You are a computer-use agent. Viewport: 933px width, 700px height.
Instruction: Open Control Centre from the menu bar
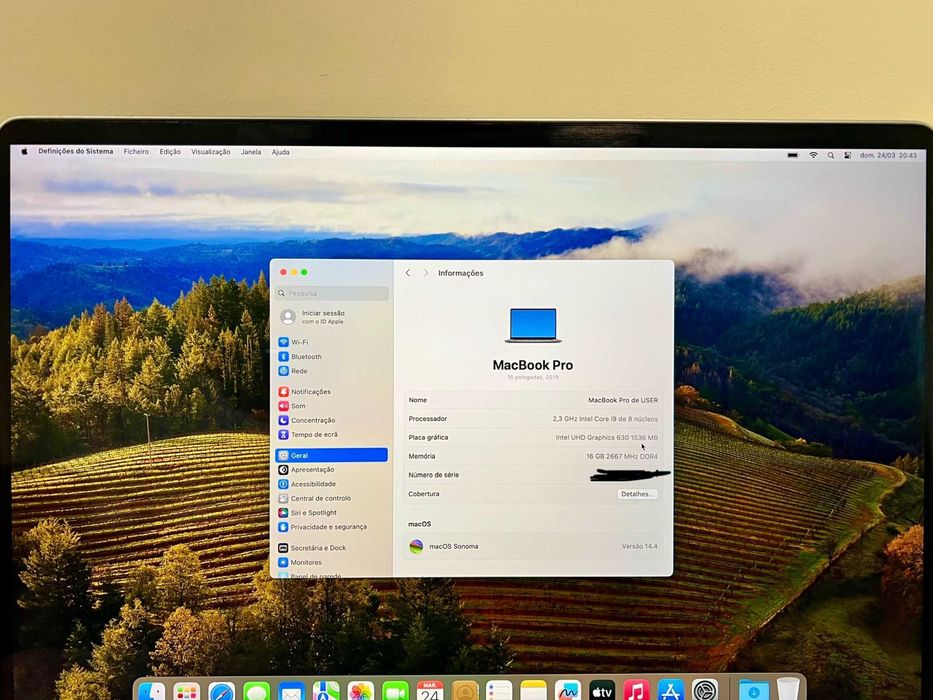pos(847,155)
